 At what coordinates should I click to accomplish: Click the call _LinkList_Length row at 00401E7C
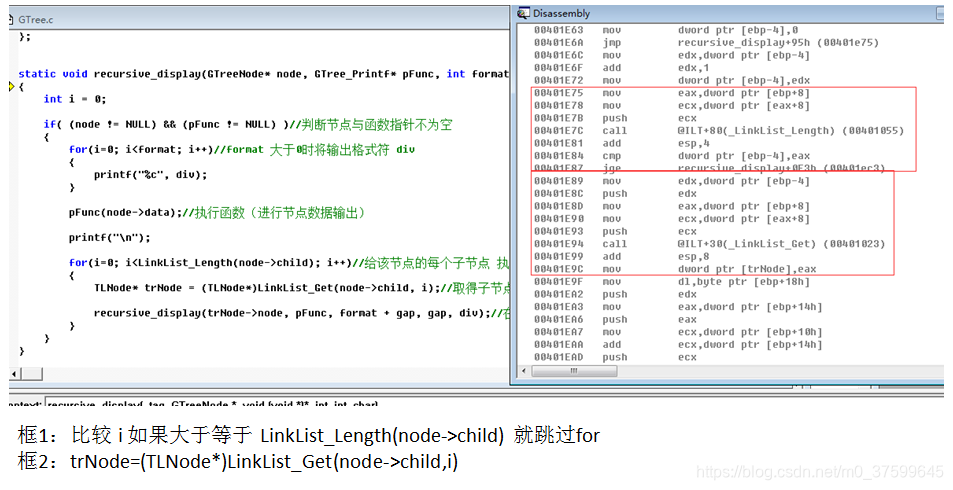719,131
